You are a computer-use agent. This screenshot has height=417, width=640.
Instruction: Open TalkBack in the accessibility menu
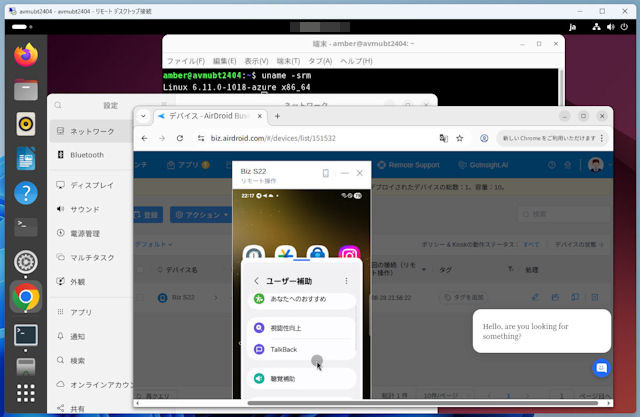click(x=285, y=349)
